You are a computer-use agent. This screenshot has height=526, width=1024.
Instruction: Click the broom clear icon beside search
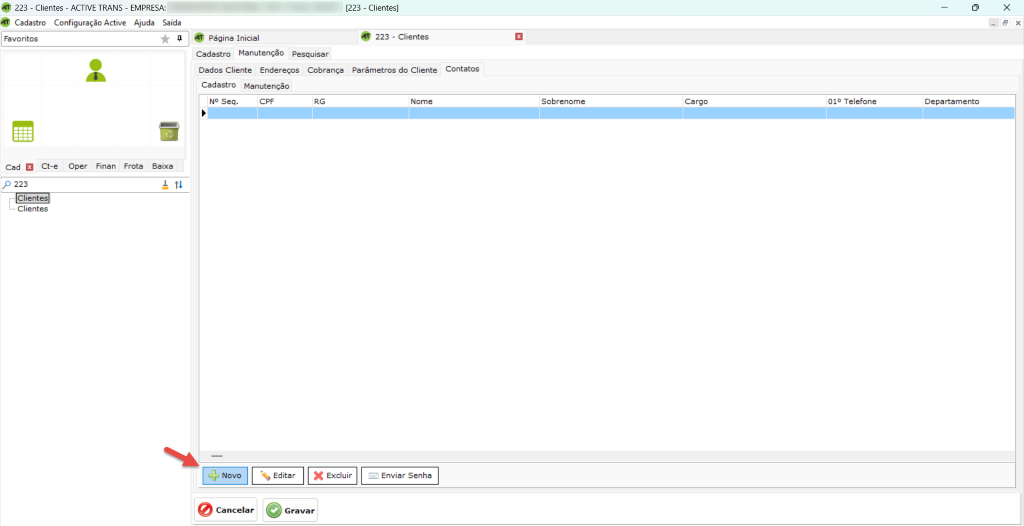coord(166,185)
